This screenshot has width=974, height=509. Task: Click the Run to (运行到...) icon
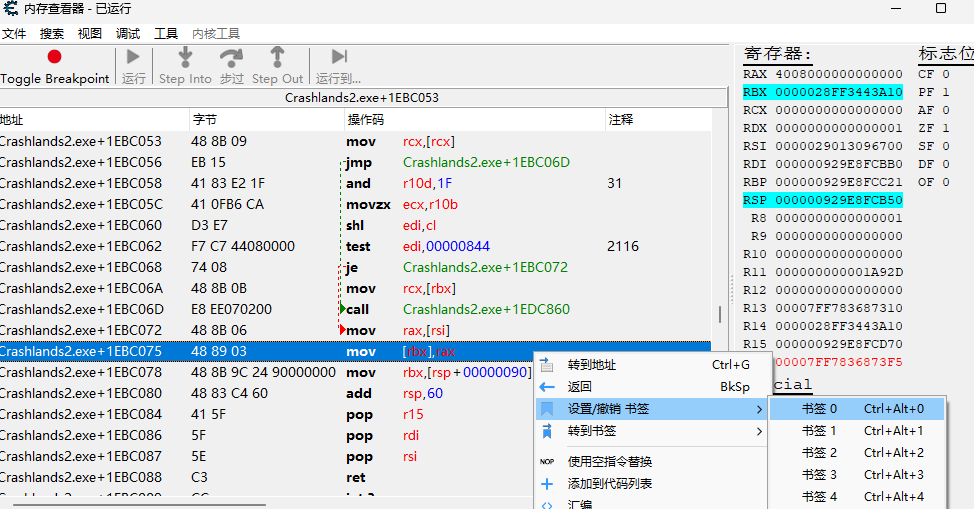[x=339, y=57]
